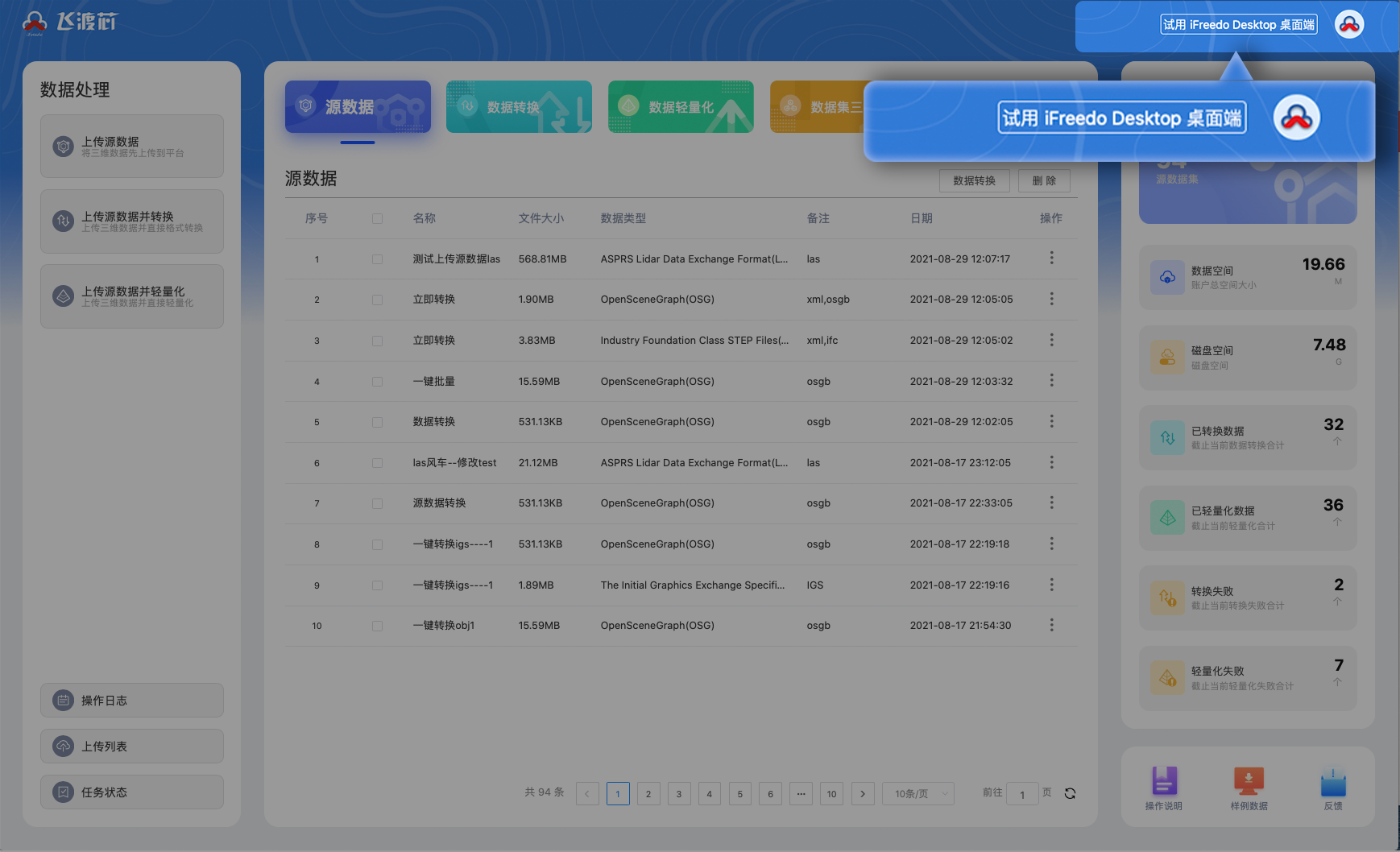
Task: Click the 568.81MB file size cell
Action: [x=543, y=259]
